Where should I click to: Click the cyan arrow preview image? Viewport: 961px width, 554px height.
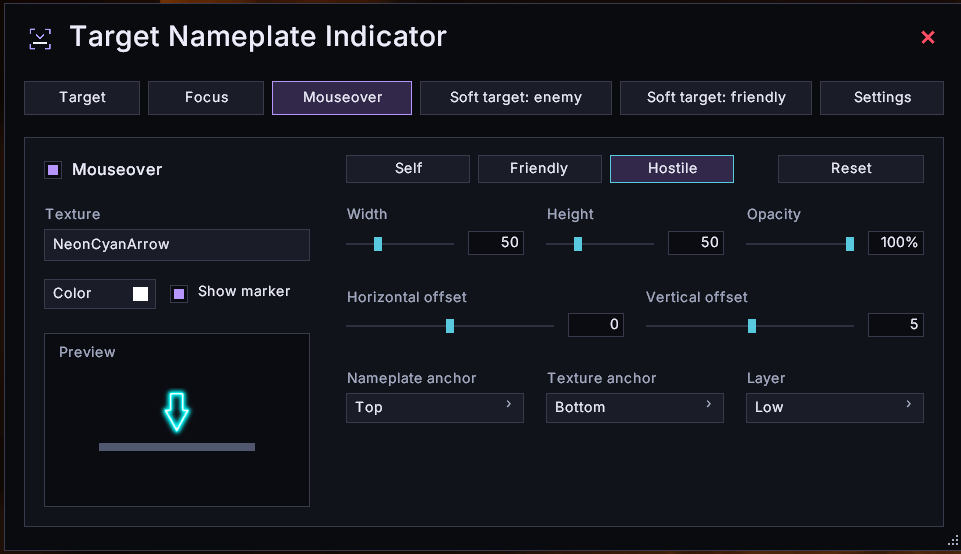point(177,412)
